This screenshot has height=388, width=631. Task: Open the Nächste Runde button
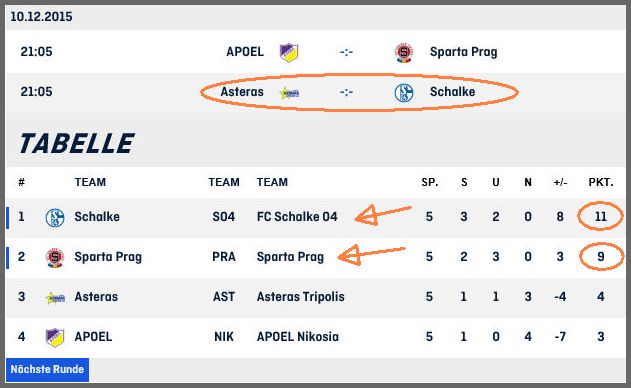click(47, 369)
